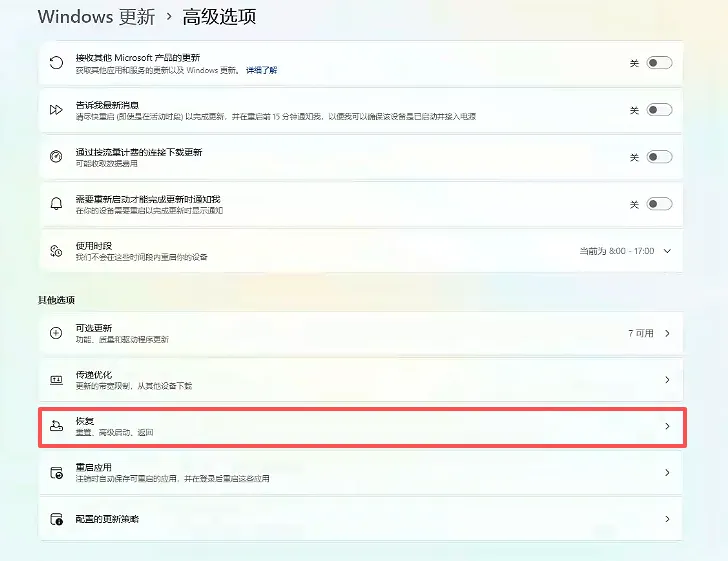Open the 恢复 row title
The image size is (728, 561).
tap(85, 421)
